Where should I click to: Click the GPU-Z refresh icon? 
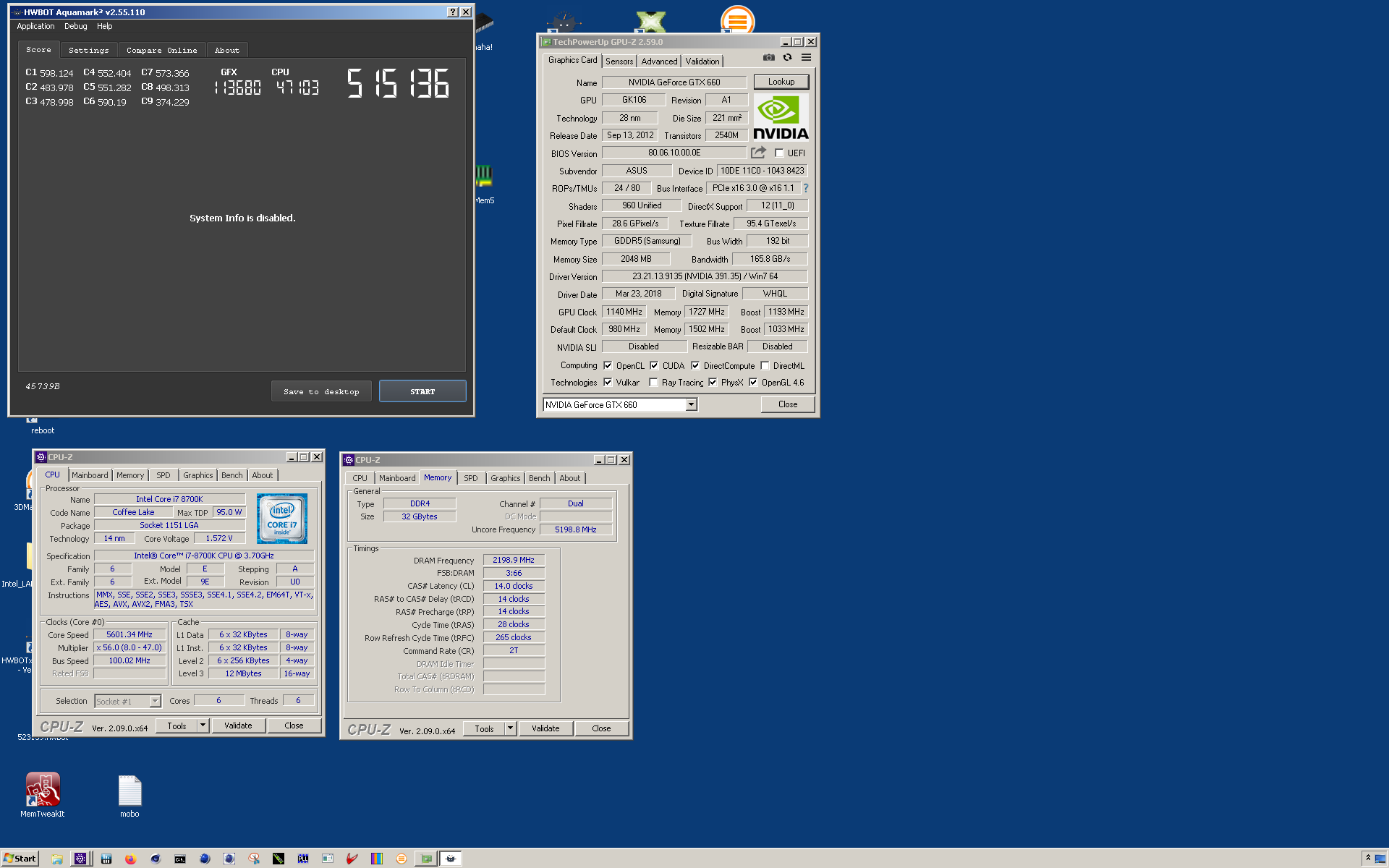[788, 58]
